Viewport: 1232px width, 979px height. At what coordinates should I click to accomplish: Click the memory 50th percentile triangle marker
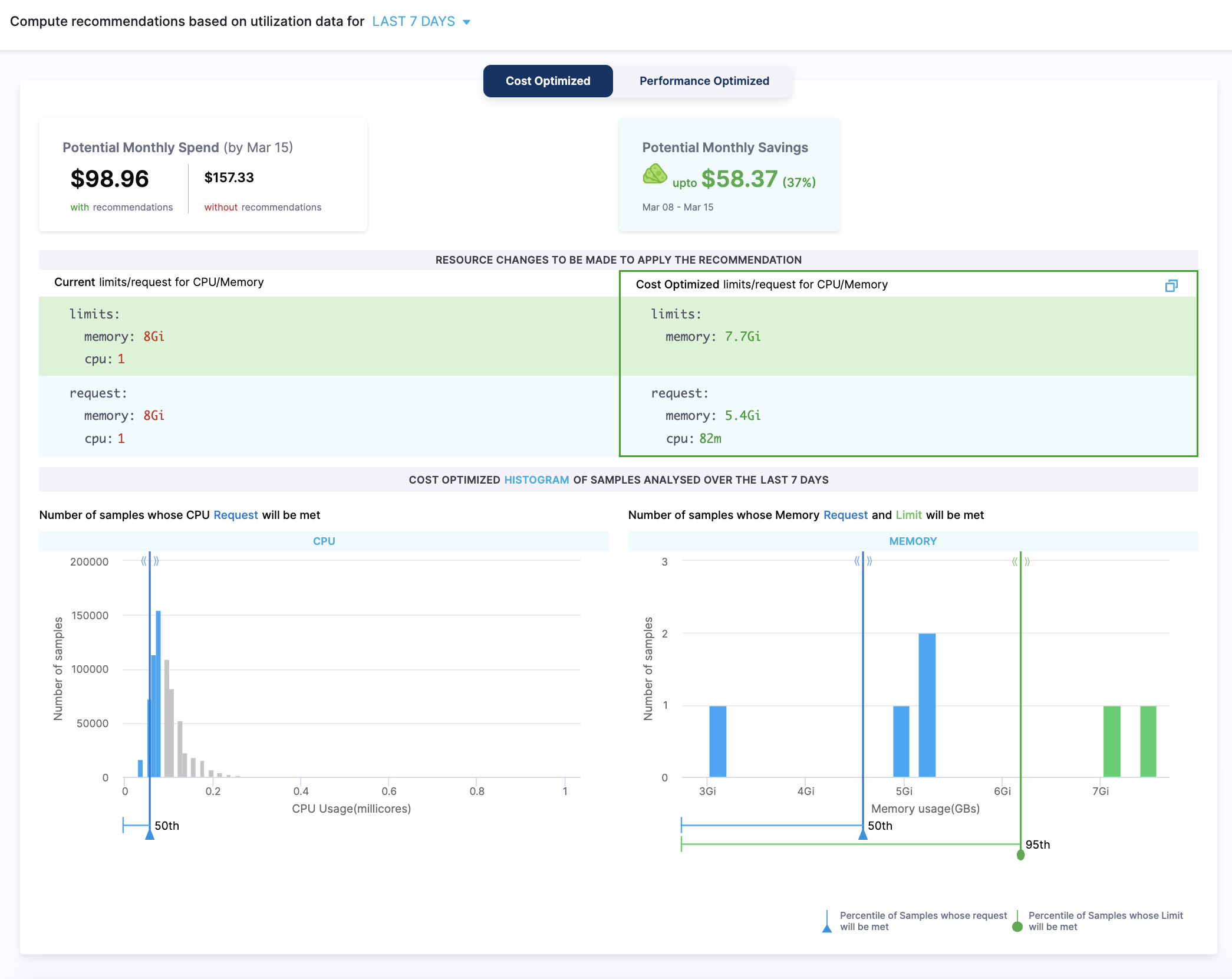863,834
